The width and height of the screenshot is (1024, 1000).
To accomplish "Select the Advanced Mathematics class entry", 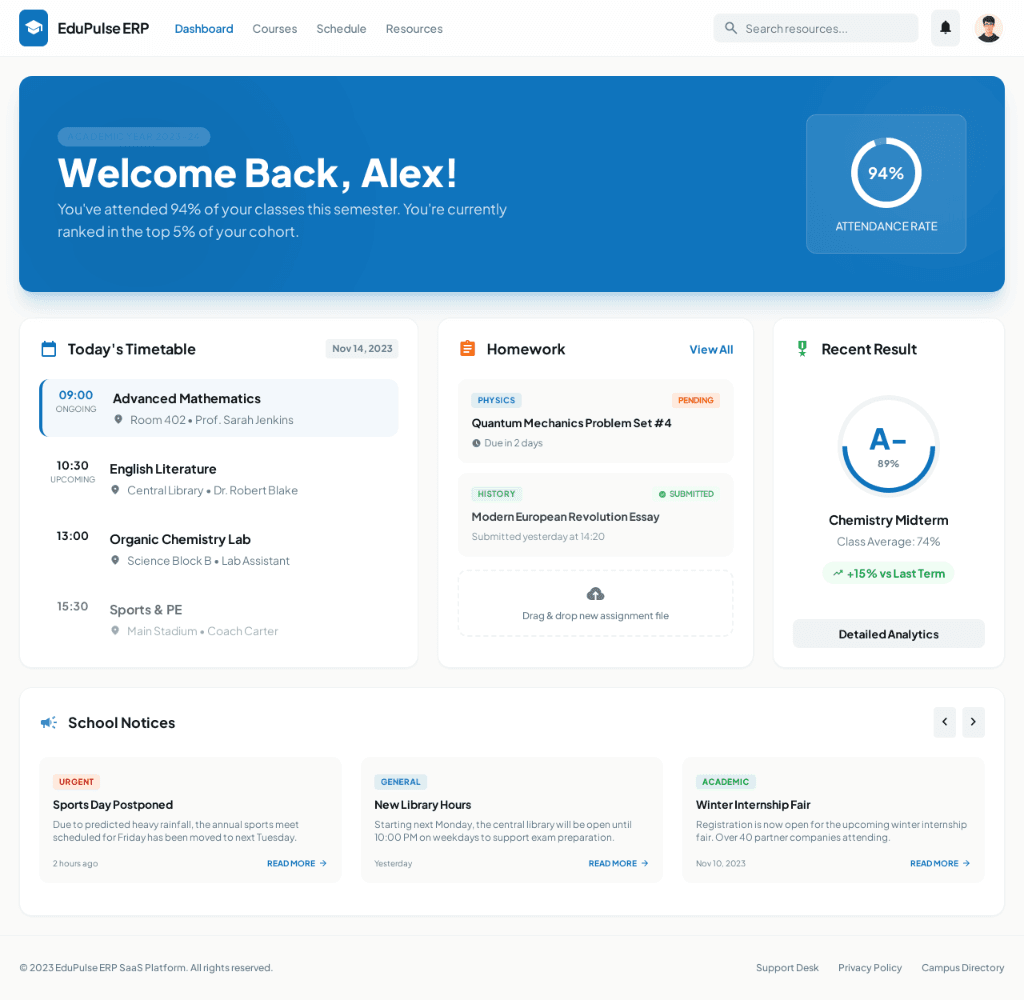I will coord(219,408).
